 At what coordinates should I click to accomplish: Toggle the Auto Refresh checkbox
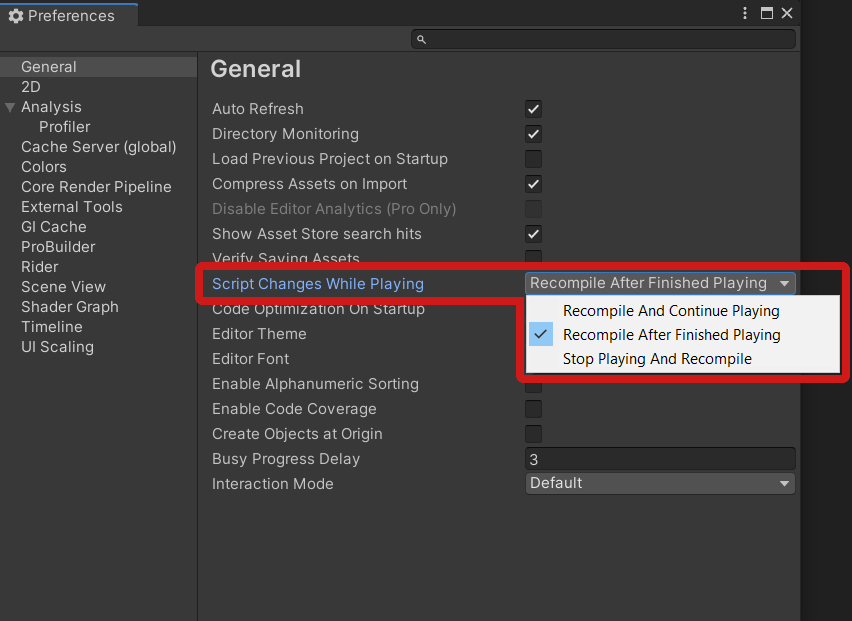pos(533,109)
